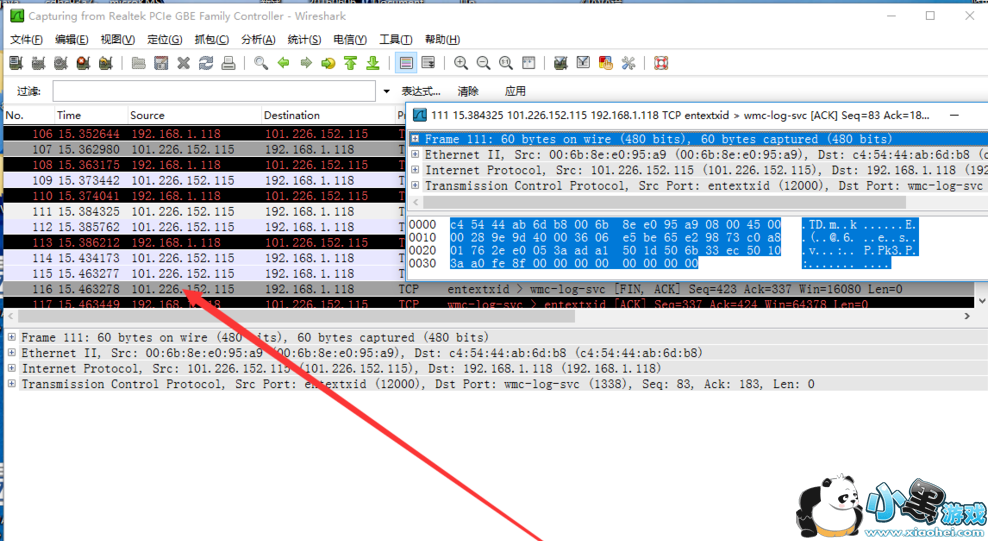Expand Frame 111 in popup window

tap(415, 139)
